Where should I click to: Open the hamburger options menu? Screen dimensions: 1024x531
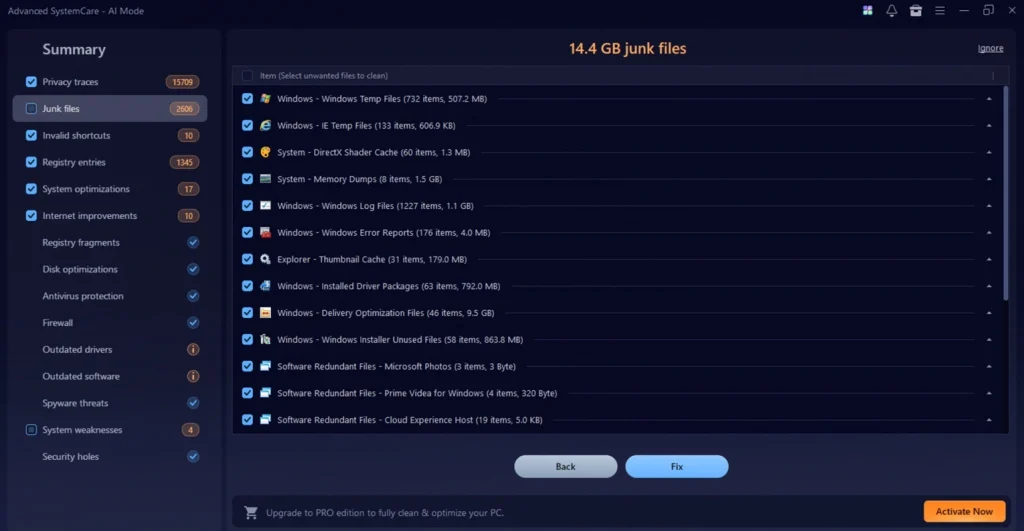point(940,10)
